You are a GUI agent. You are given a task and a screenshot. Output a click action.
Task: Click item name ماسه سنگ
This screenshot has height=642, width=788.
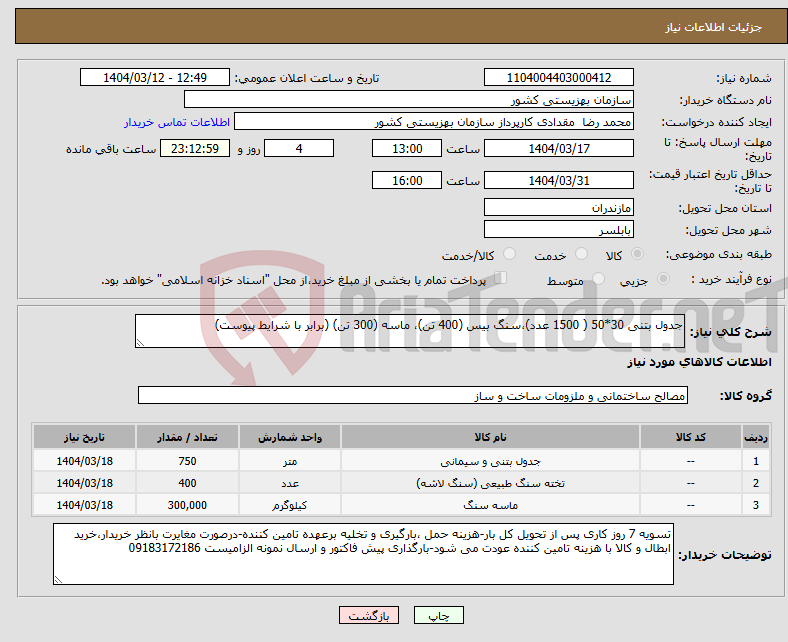point(490,505)
